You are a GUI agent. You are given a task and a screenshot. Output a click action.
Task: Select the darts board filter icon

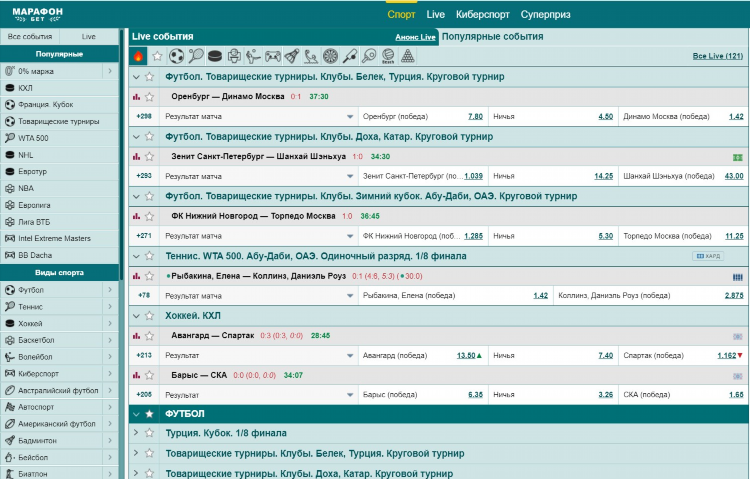331,56
